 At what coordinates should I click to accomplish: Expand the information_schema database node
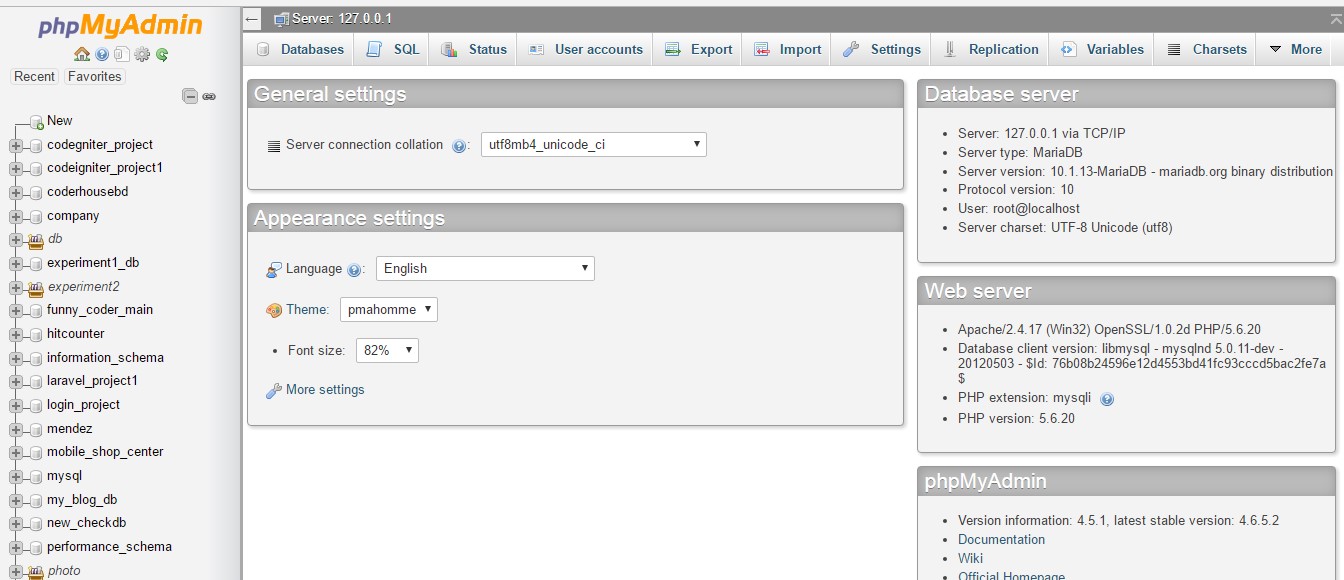(x=16, y=358)
